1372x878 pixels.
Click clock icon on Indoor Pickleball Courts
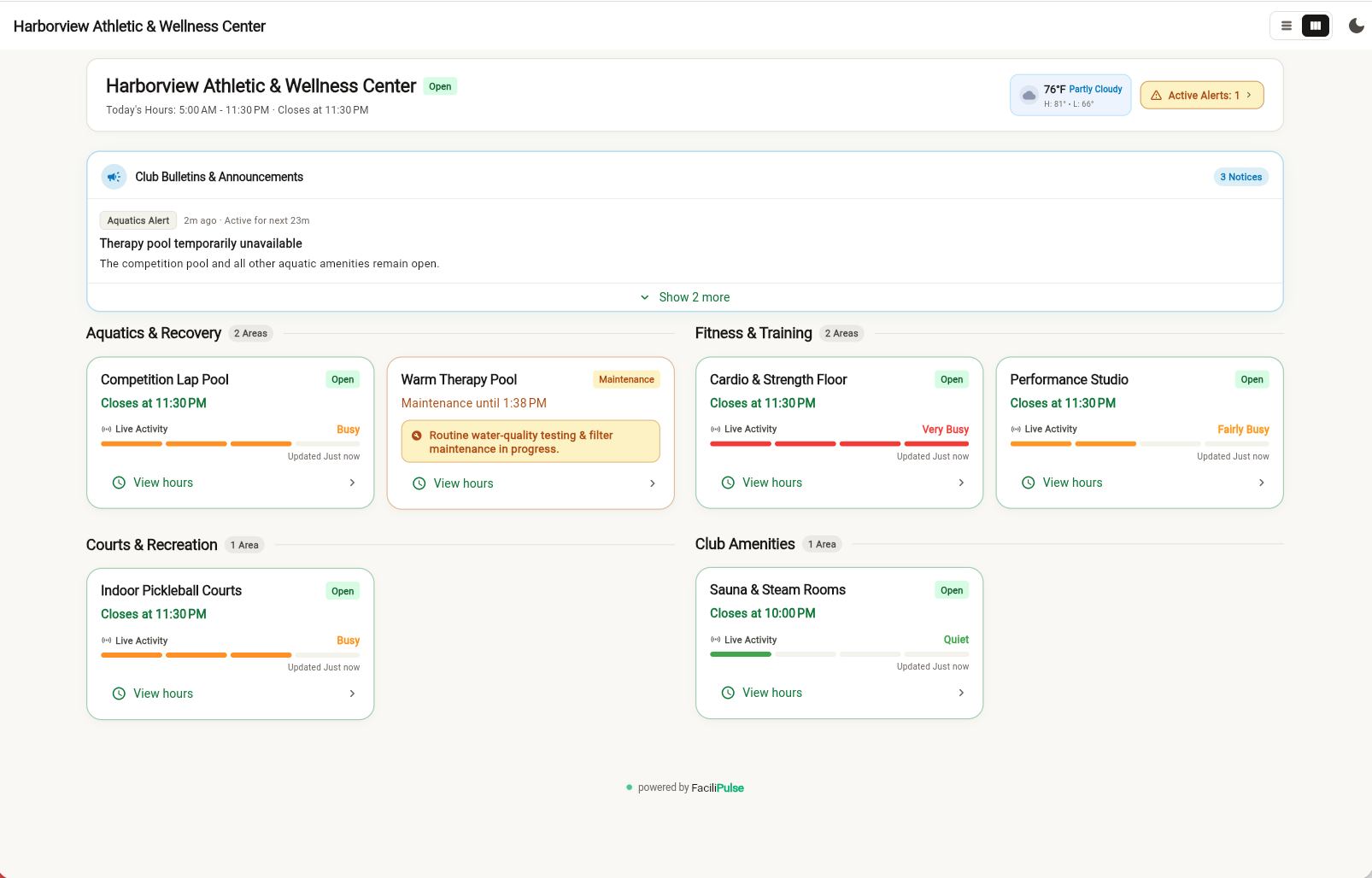pos(119,694)
